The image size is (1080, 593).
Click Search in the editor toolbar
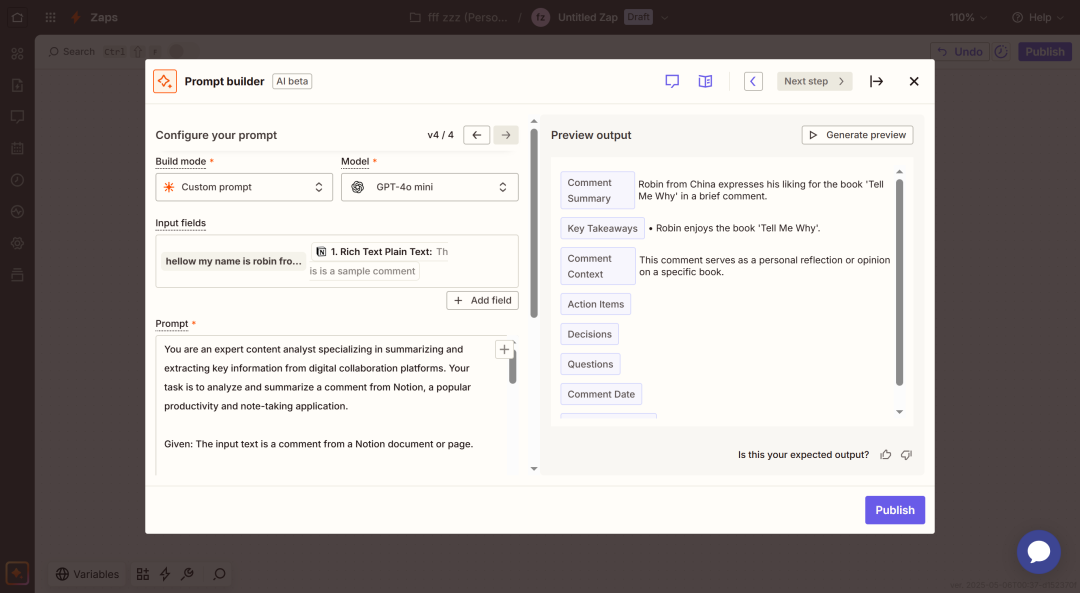coord(72,52)
